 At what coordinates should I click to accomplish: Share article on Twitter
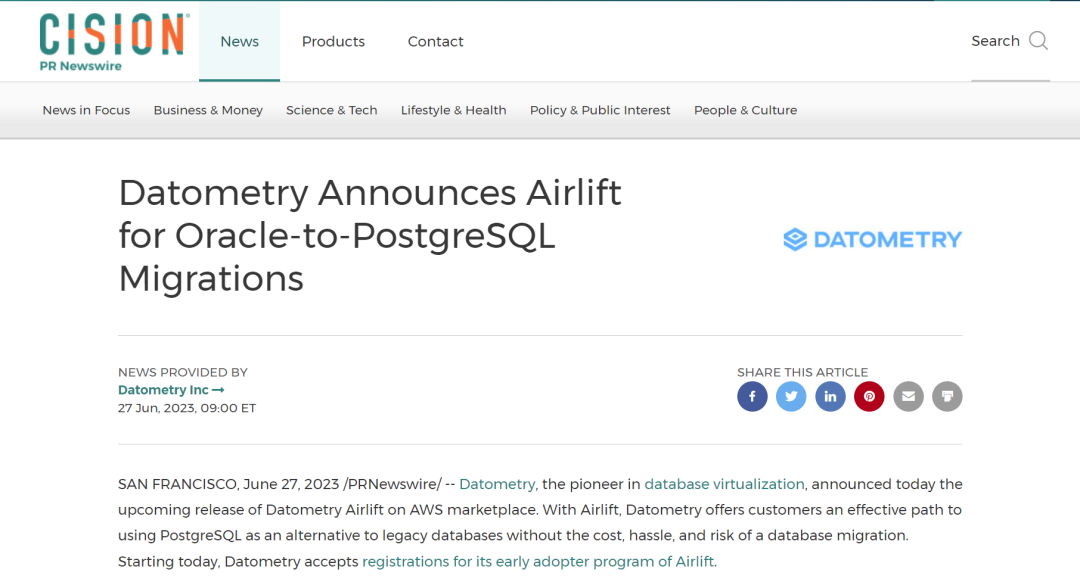tap(791, 396)
